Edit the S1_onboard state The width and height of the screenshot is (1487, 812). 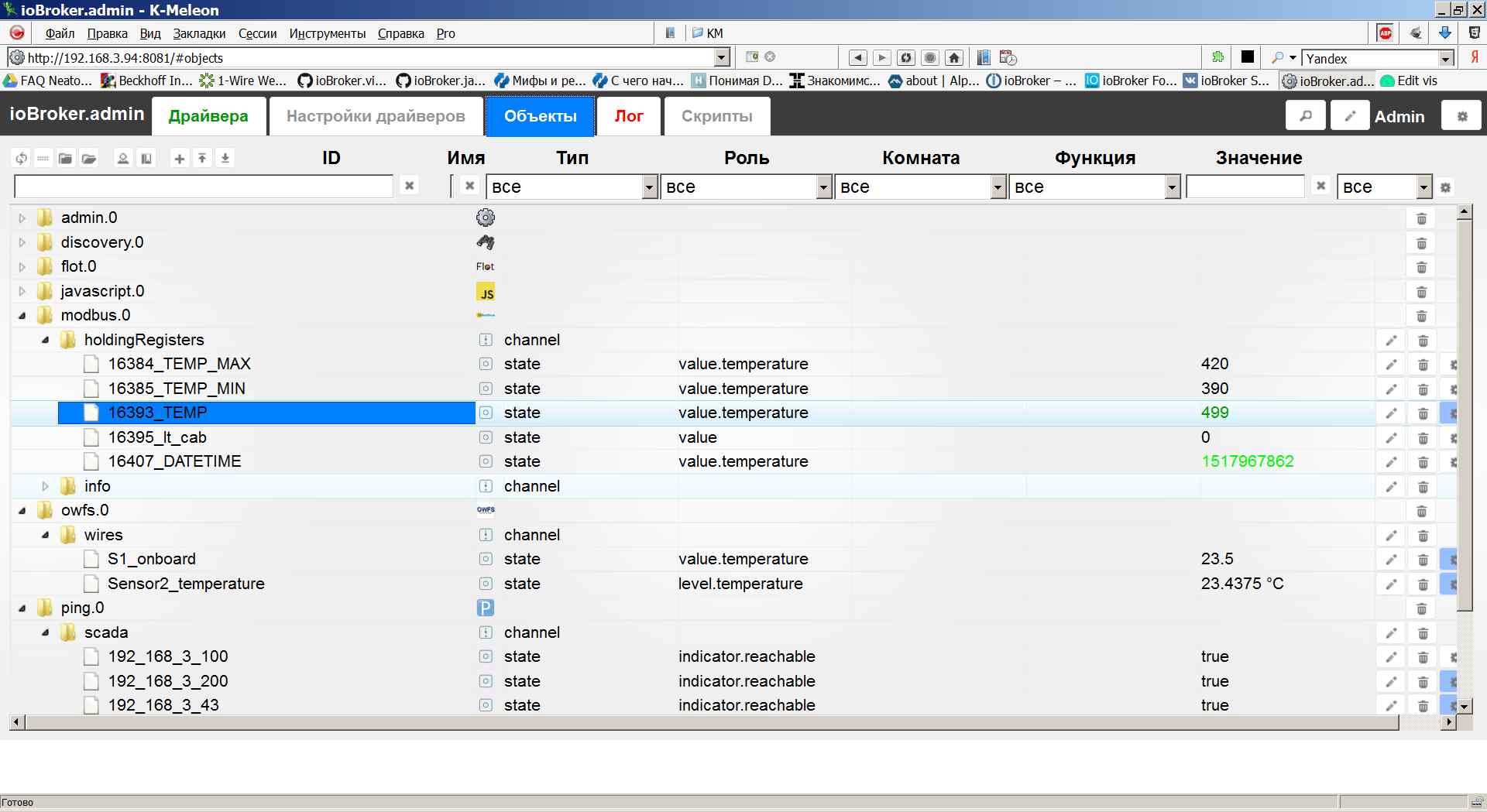click(x=1391, y=560)
